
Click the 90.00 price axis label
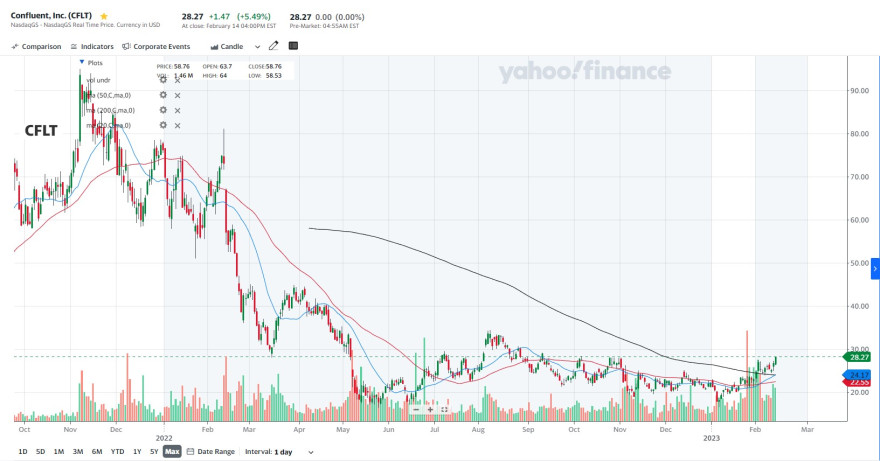click(x=859, y=90)
